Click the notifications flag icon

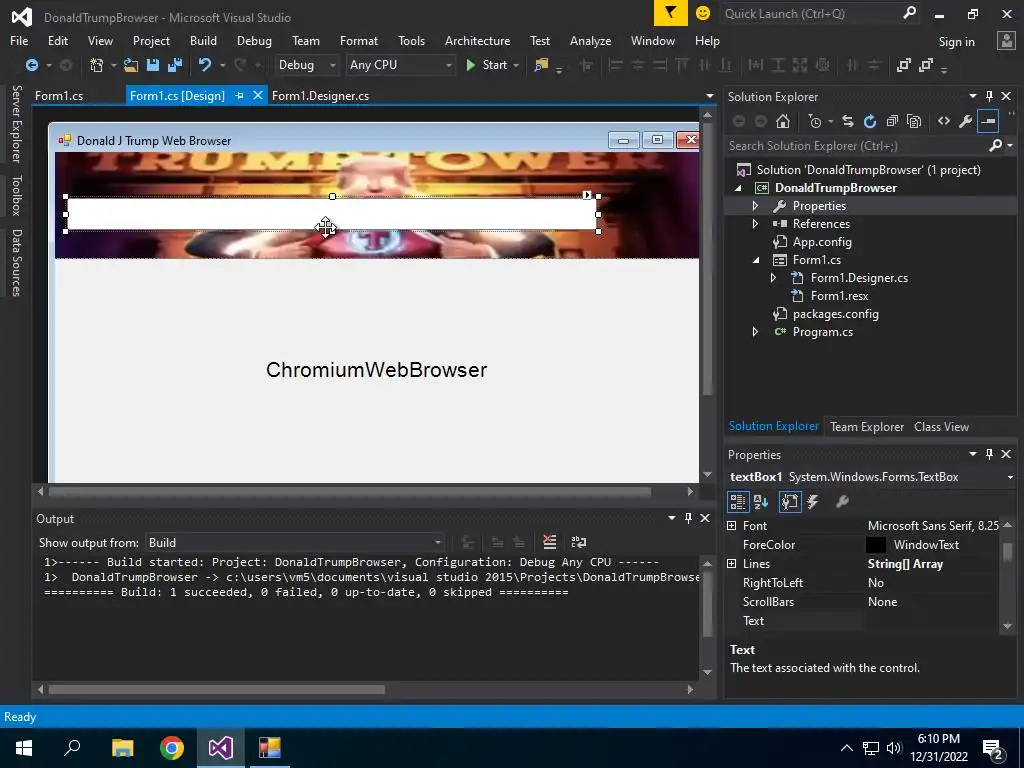[671, 13]
